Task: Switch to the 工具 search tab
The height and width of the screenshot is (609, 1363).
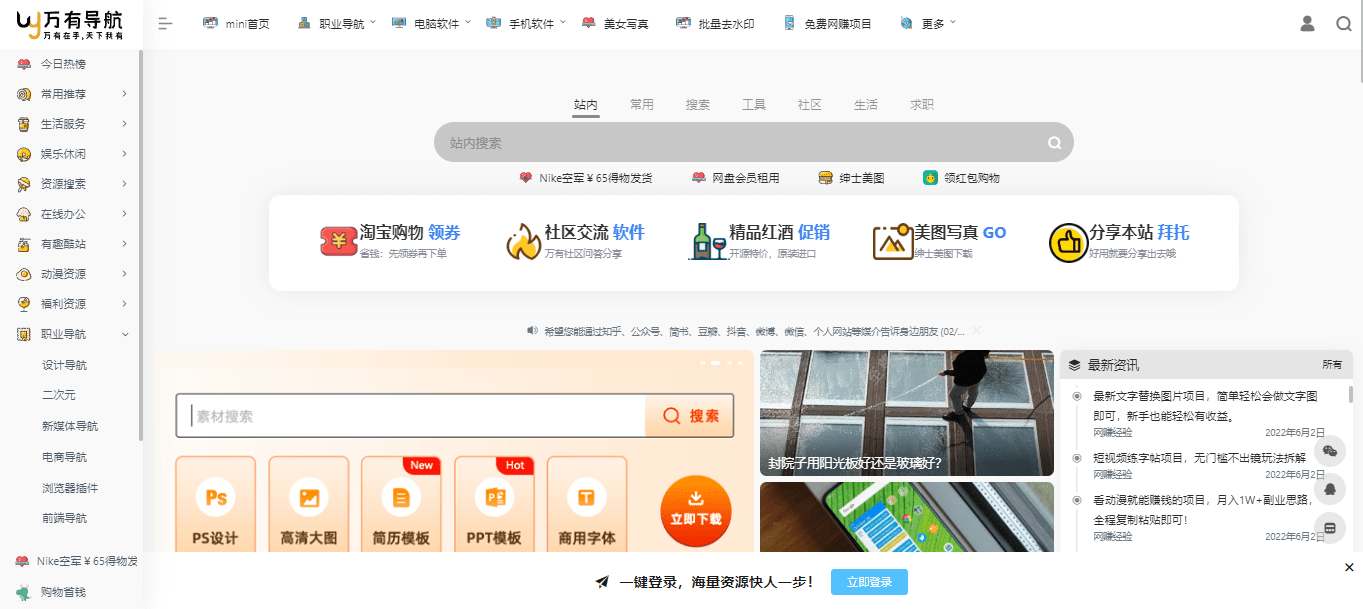Action: point(754,104)
